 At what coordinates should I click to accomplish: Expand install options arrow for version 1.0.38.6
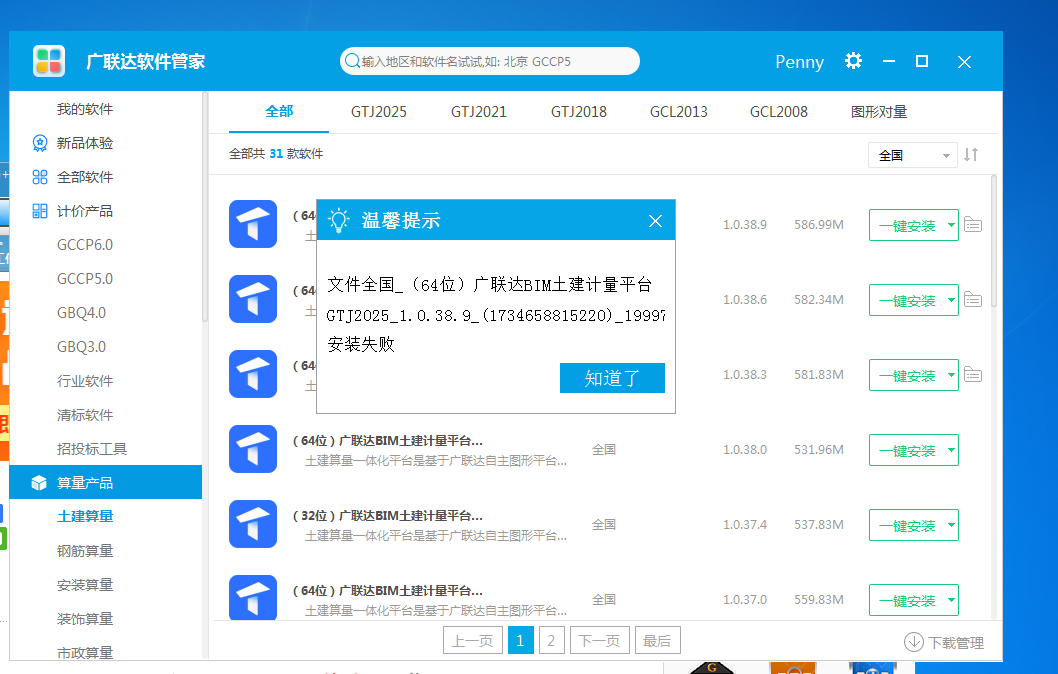(951, 300)
